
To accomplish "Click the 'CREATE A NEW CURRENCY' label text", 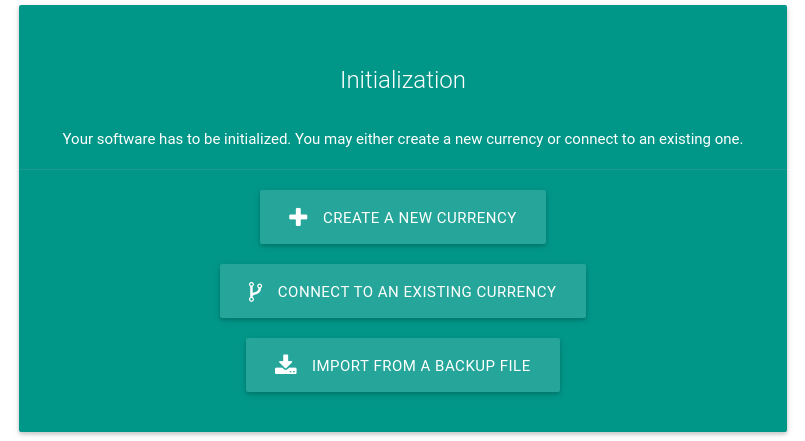I will click(419, 218).
